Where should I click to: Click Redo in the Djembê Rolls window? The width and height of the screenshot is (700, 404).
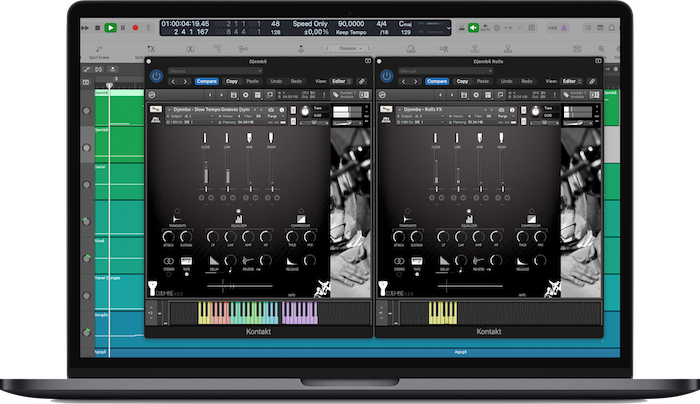point(527,81)
